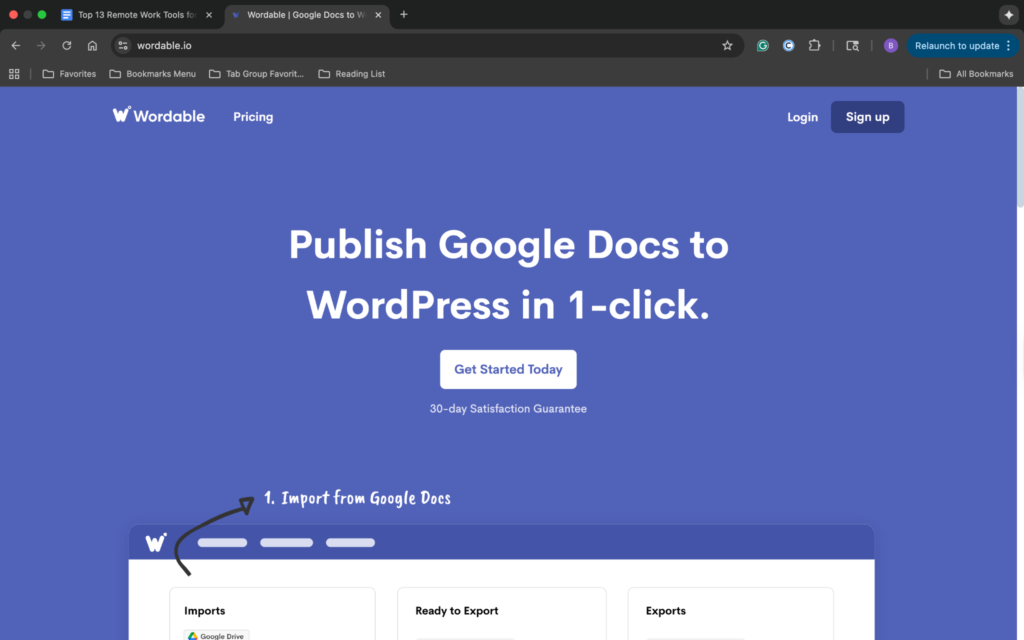Screen dimensions: 1024x640
Task: Open the Pricing page
Action: (x=253, y=117)
